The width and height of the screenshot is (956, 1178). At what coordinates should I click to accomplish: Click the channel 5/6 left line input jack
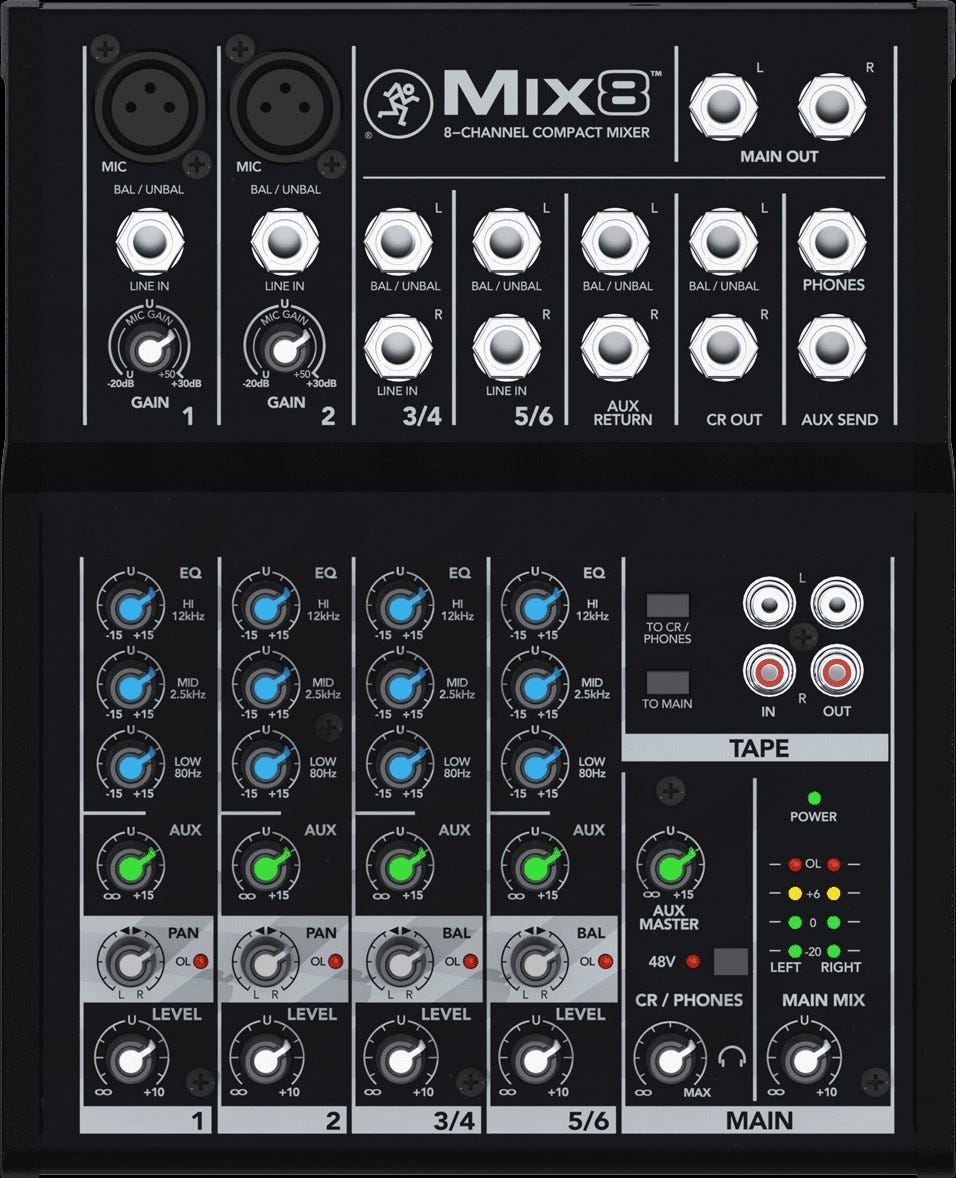507,241
